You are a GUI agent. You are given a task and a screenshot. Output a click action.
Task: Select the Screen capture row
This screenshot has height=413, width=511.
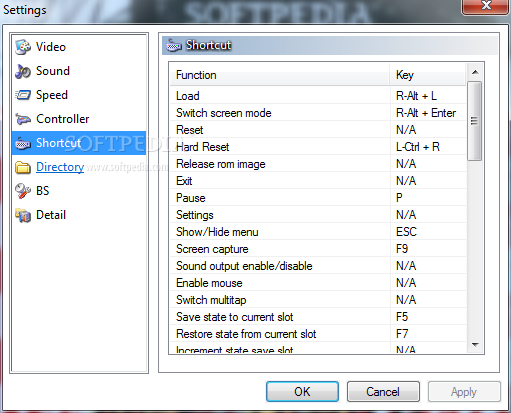pos(318,249)
